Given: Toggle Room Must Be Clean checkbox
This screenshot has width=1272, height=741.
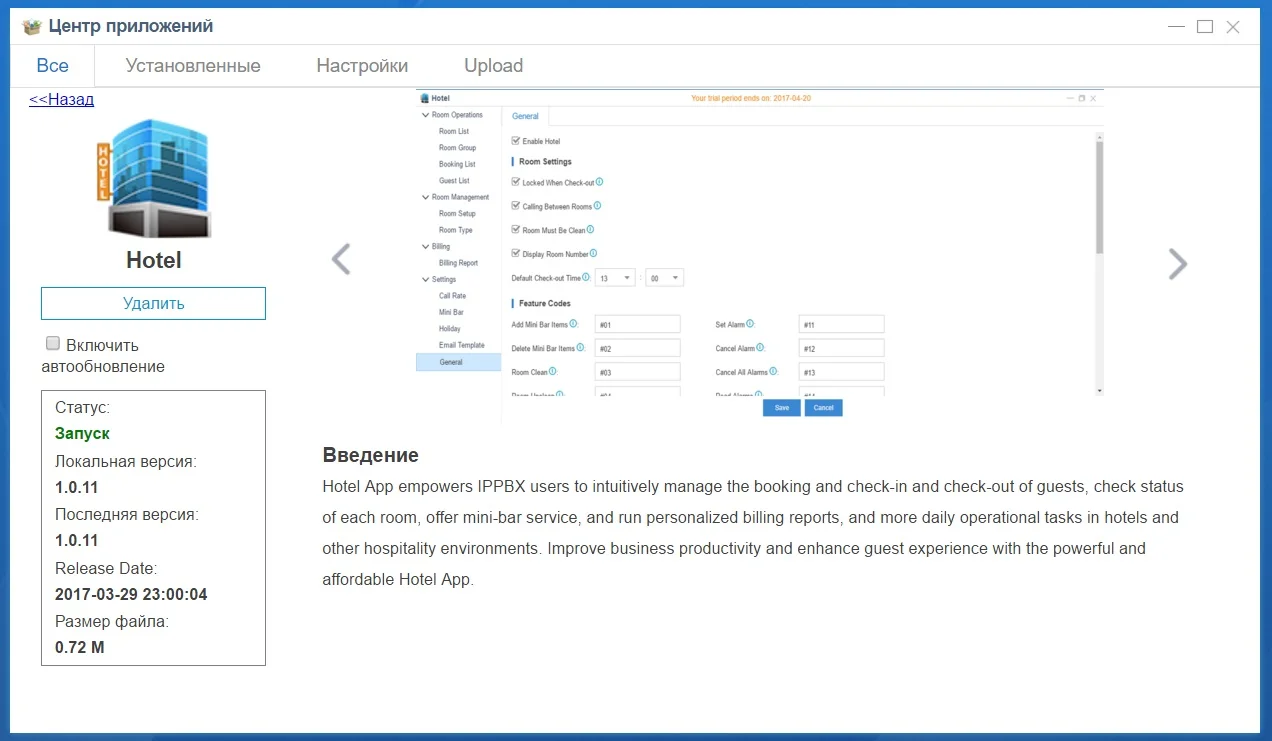Looking at the screenshot, I should tap(516, 230).
